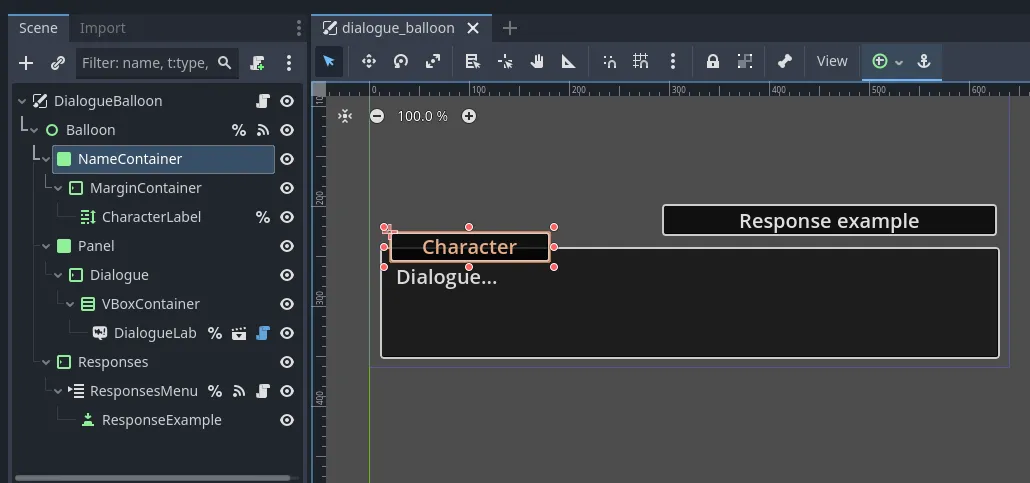This screenshot has width=1030, height=483.
Task: Lock the selected node
Action: click(713, 62)
